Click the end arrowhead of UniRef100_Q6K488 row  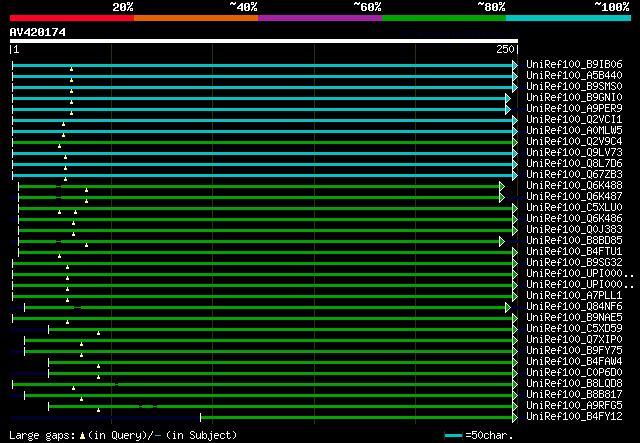502,187
